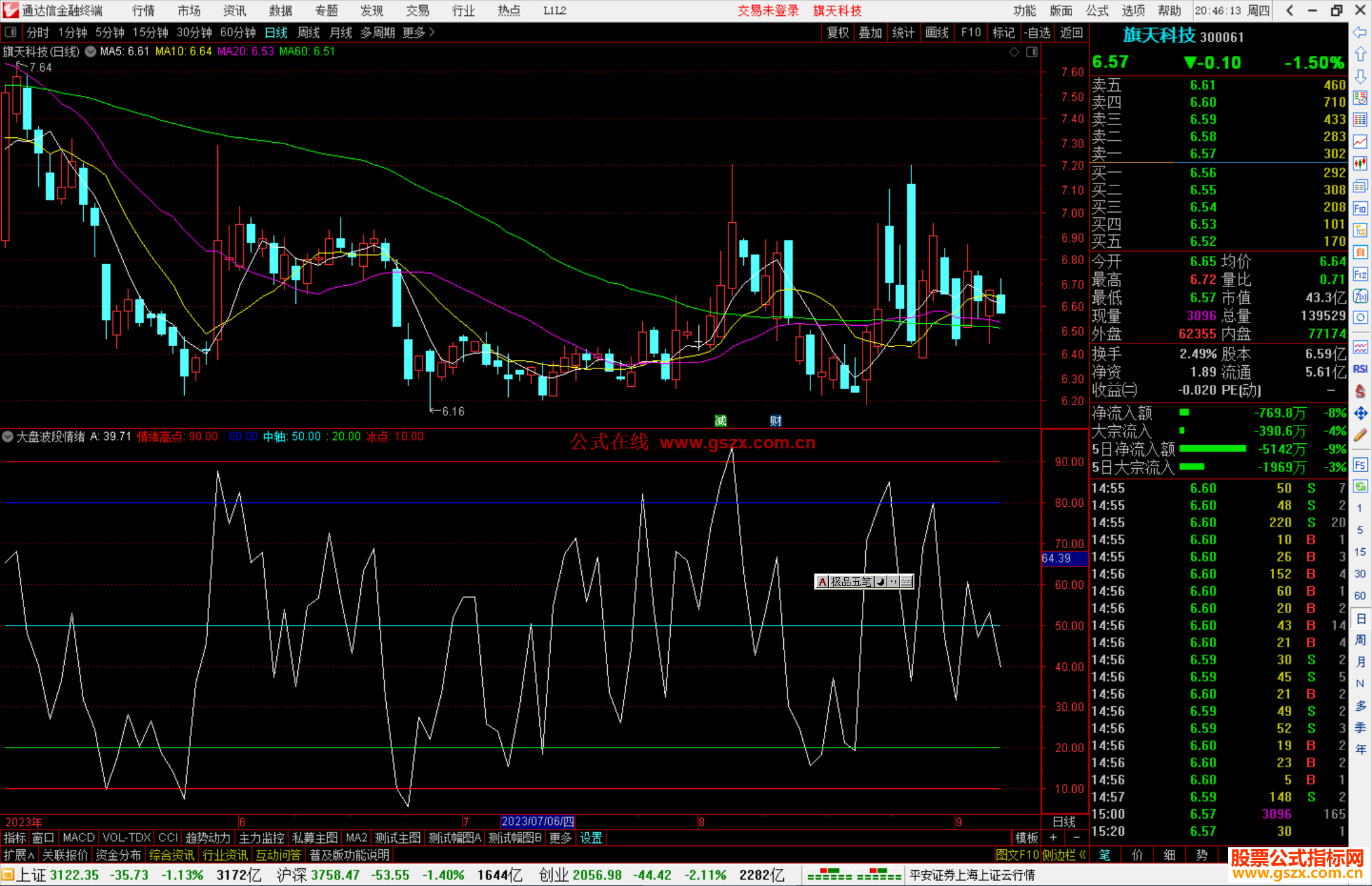Screen dimensions: 1372x886
Task: Click the pencil drawing tool icon
Action: click(1360, 435)
